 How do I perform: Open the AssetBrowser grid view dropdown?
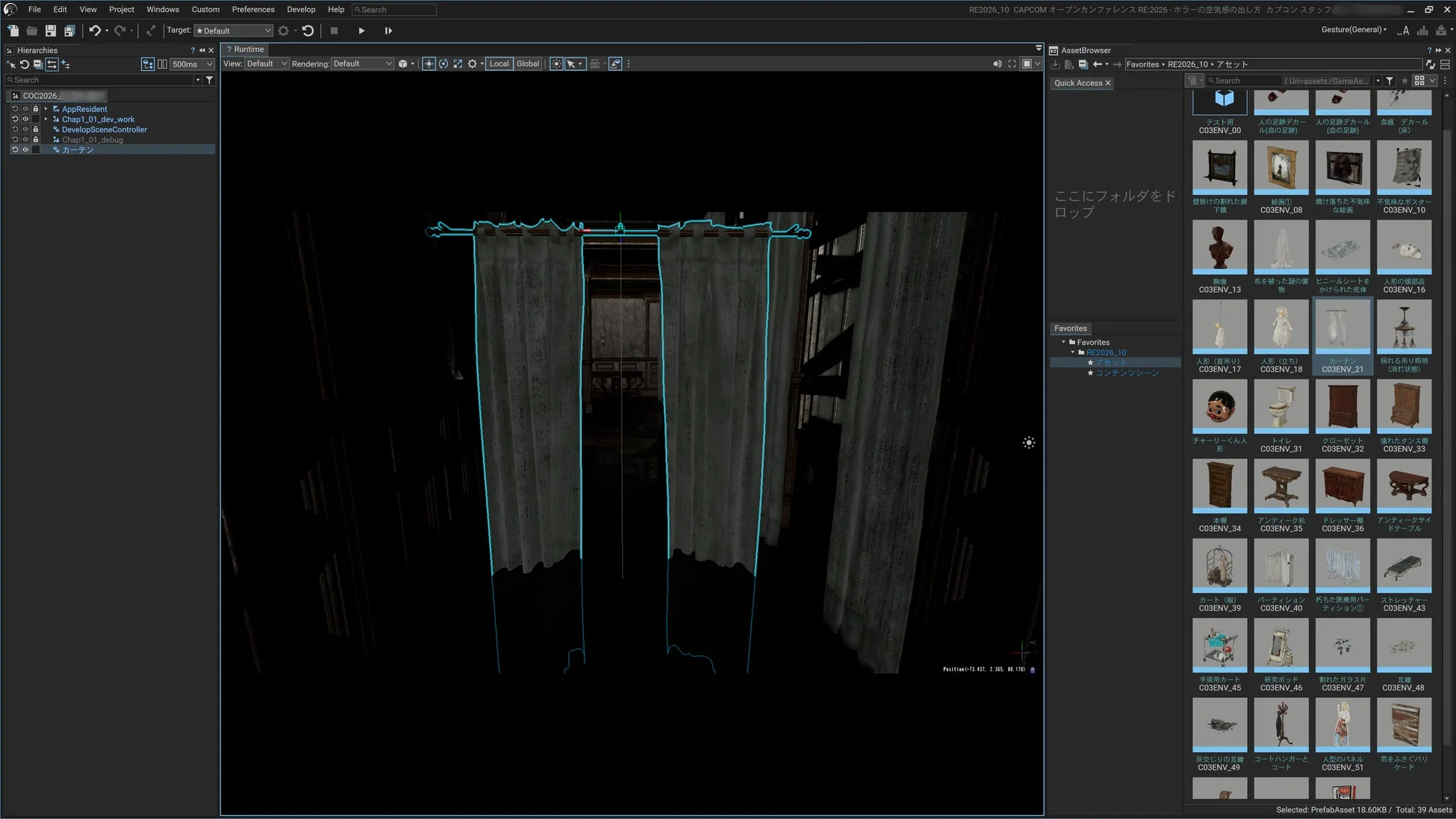(x=1425, y=81)
